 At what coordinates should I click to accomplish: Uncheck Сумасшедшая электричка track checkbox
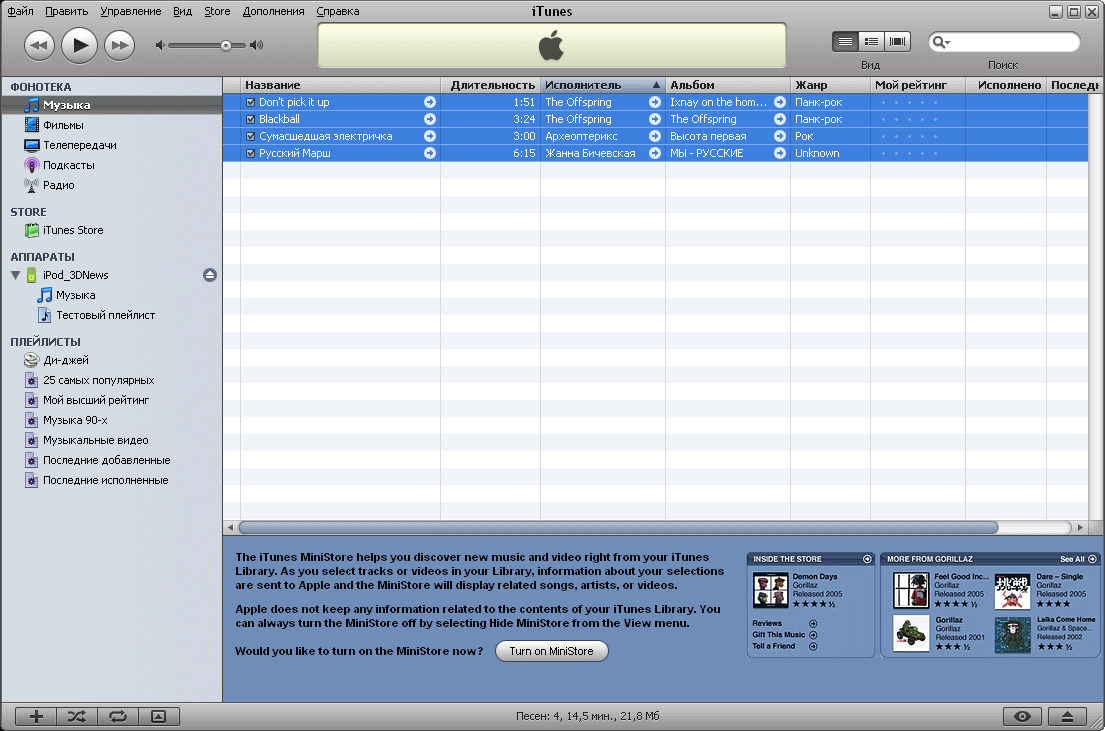pyautogui.click(x=250, y=136)
